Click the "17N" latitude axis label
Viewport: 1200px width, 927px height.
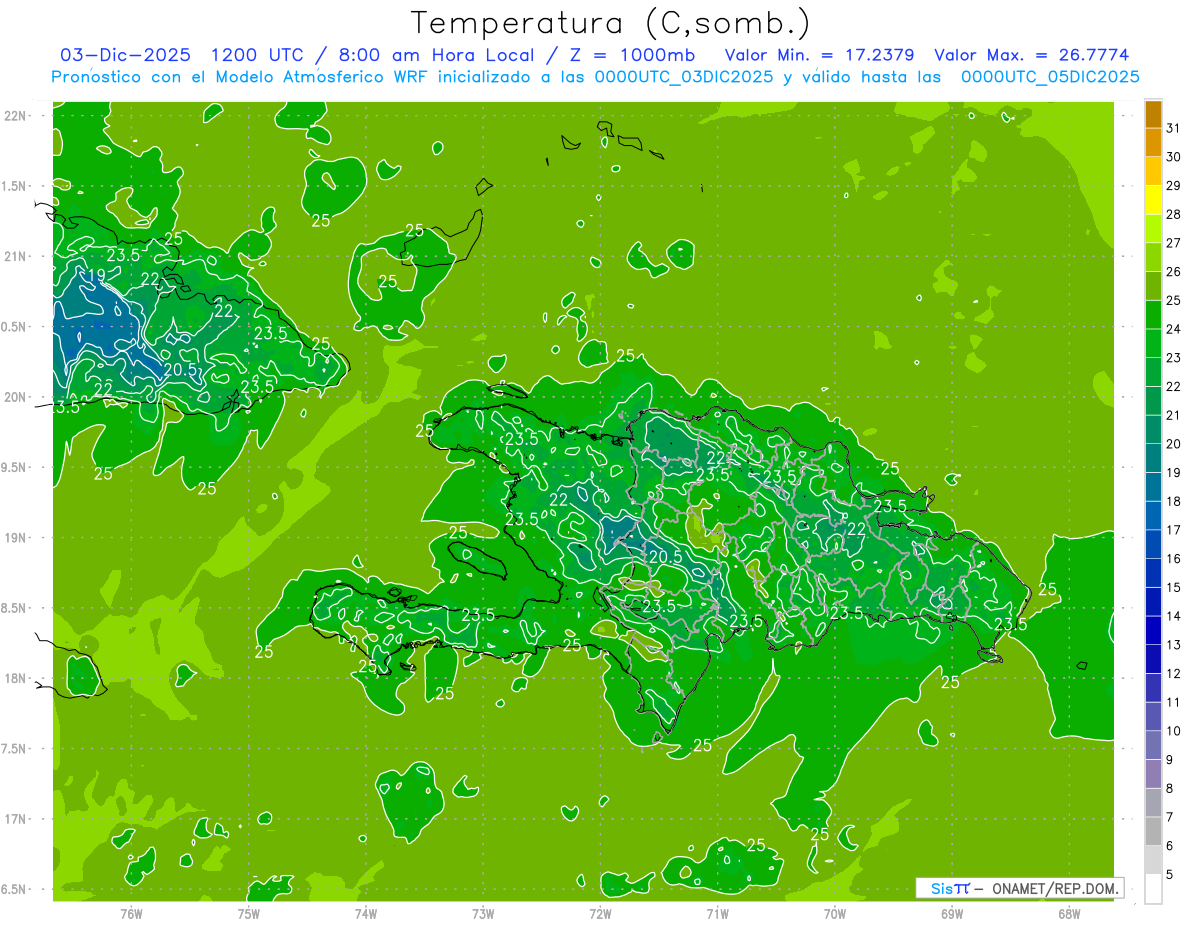point(16,819)
